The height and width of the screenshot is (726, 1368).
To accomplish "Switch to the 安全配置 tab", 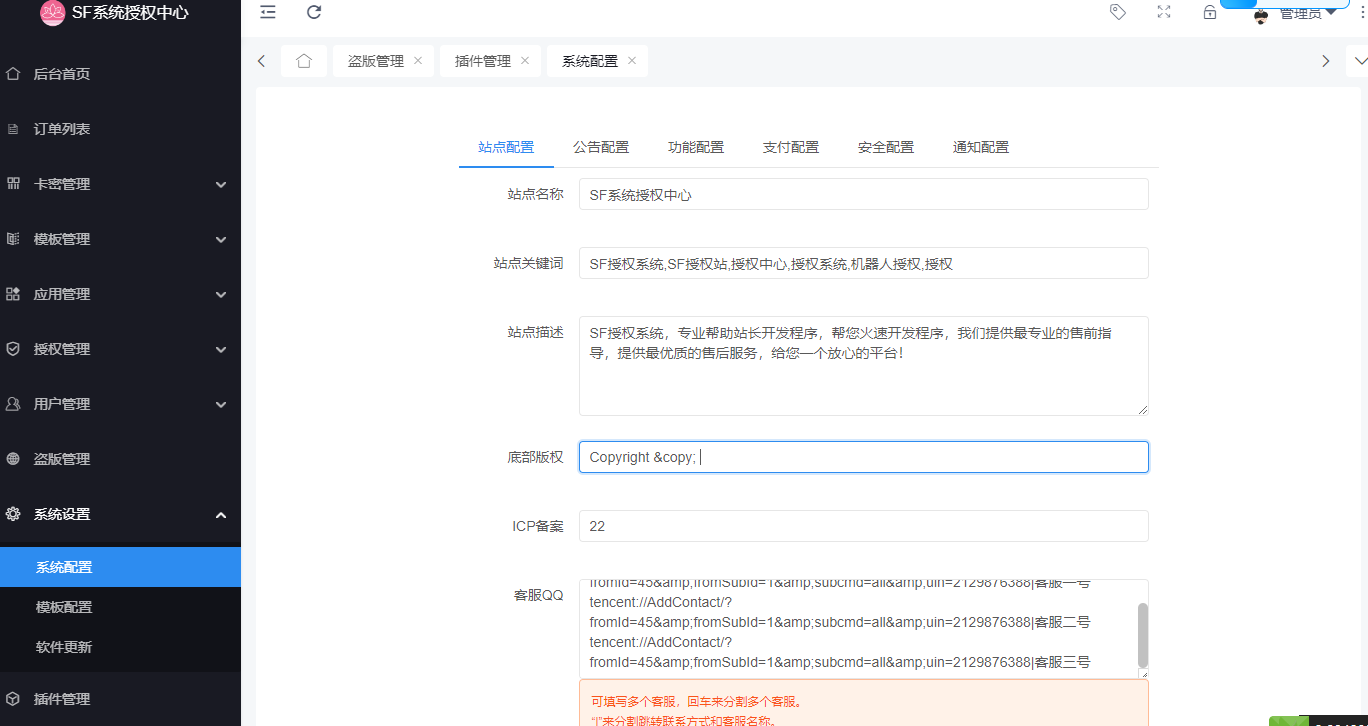I will click(x=885, y=147).
